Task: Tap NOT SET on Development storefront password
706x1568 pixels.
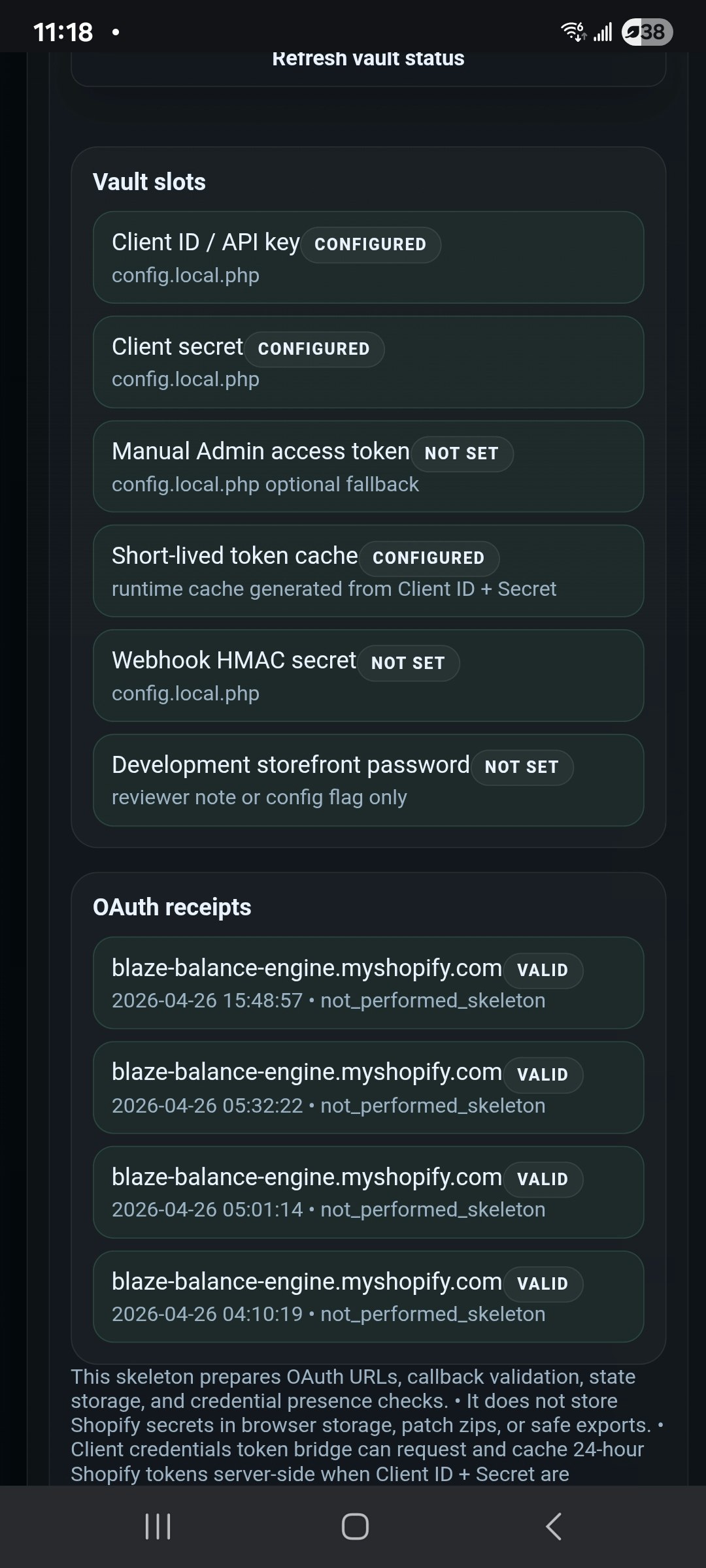Action: [x=522, y=767]
